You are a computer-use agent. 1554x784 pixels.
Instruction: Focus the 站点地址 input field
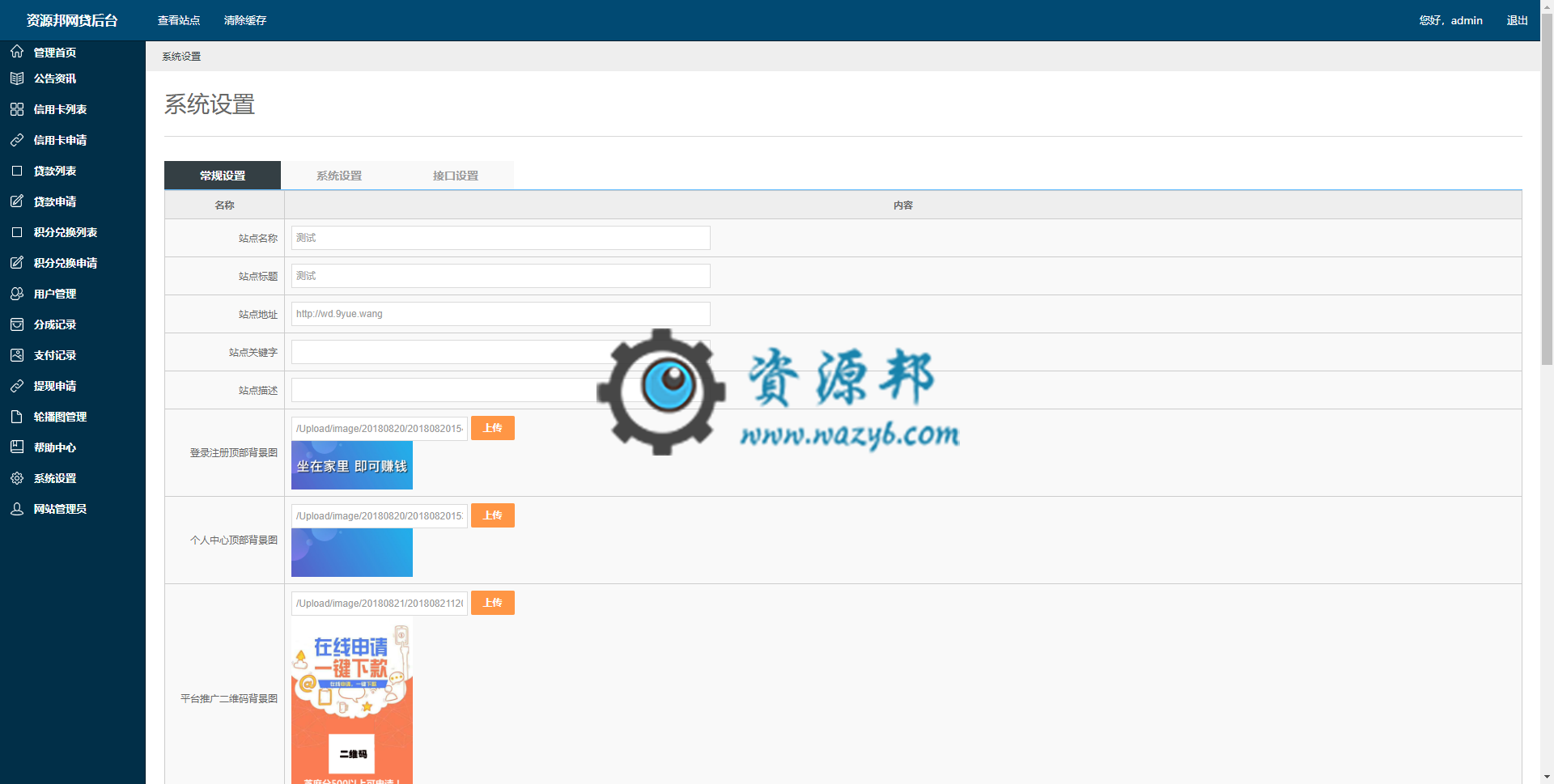pos(501,314)
